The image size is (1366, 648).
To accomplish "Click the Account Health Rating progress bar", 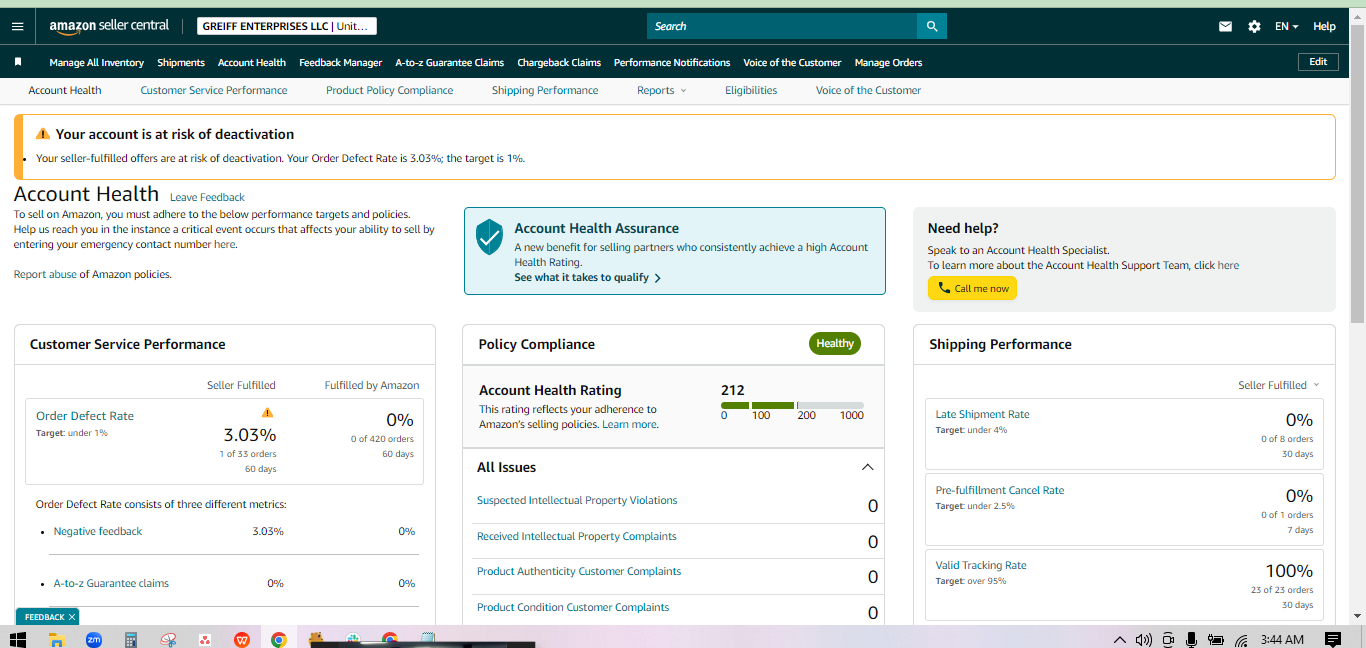I will [792, 405].
